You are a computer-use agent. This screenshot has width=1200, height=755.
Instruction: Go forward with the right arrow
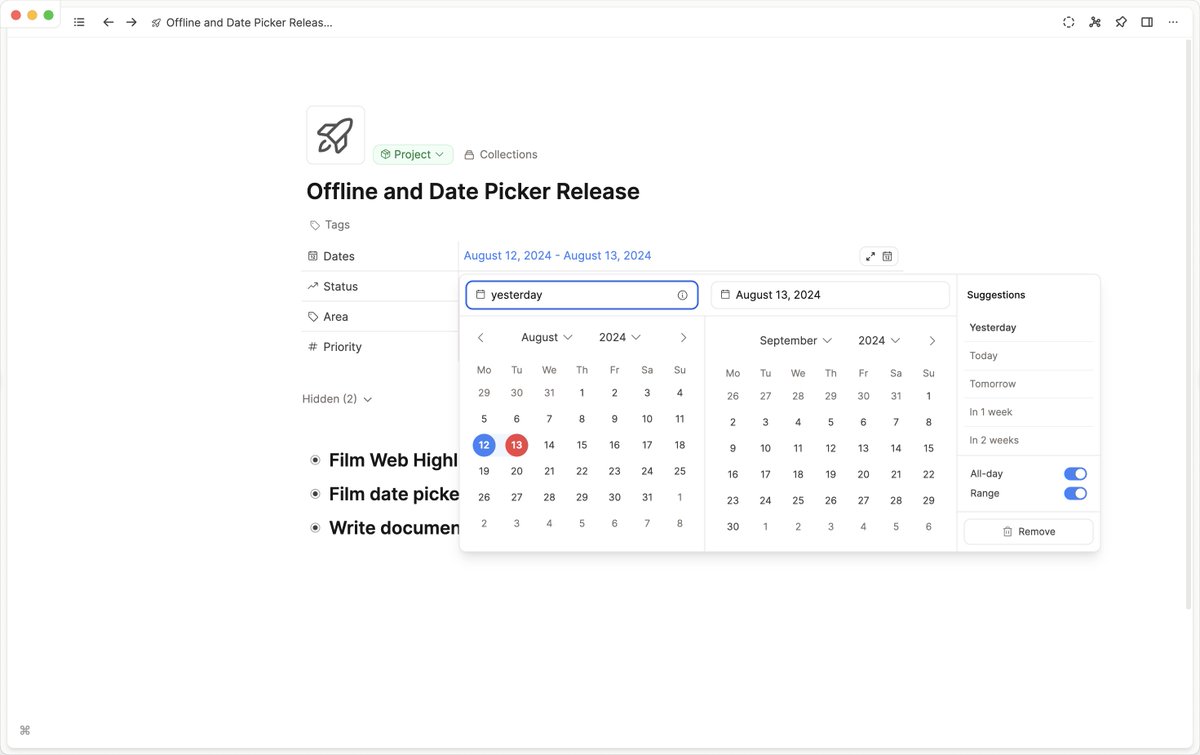click(x=131, y=22)
